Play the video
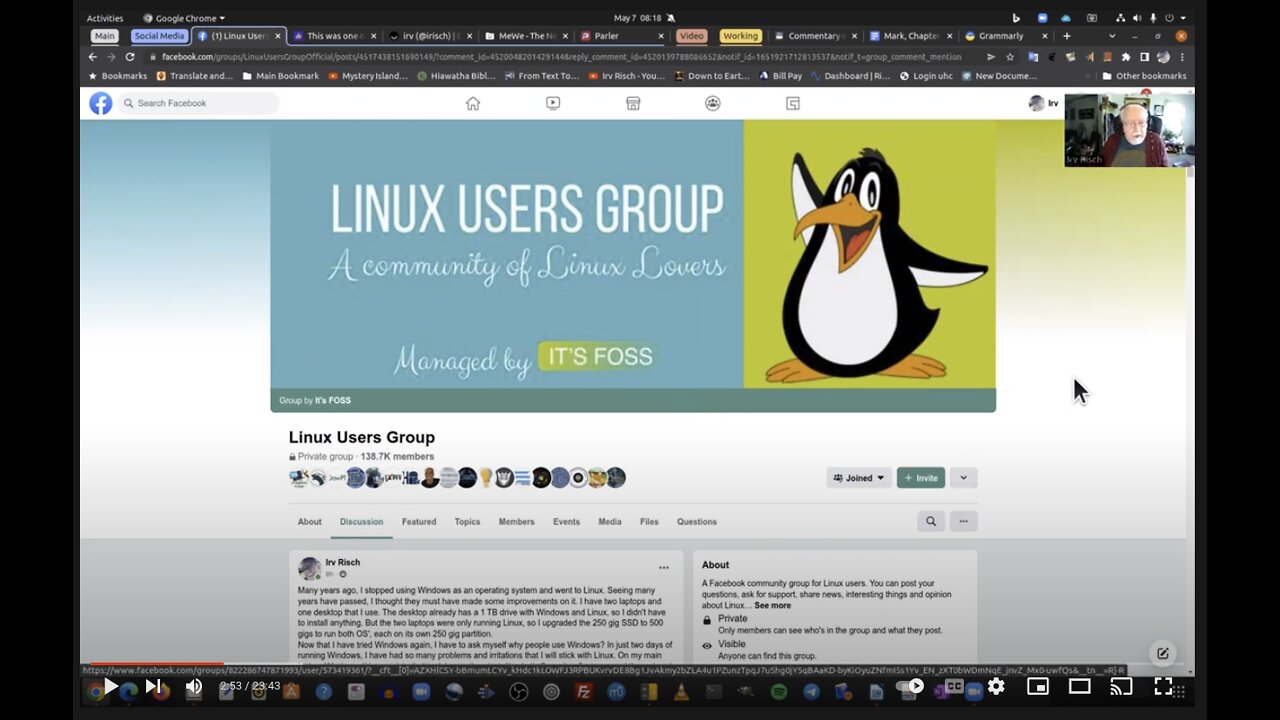Viewport: 1280px width, 720px height. [x=110, y=686]
